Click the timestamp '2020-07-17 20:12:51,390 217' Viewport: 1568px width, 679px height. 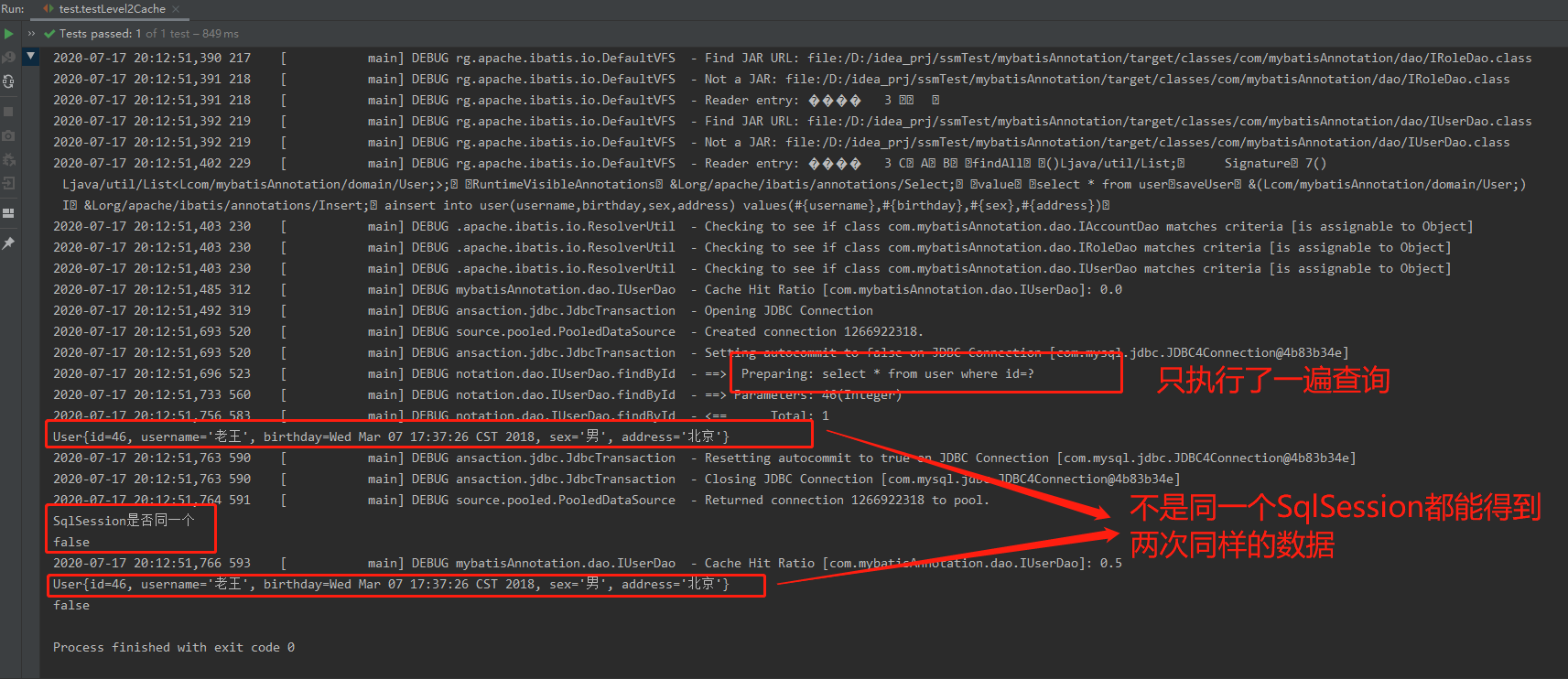[x=152, y=58]
